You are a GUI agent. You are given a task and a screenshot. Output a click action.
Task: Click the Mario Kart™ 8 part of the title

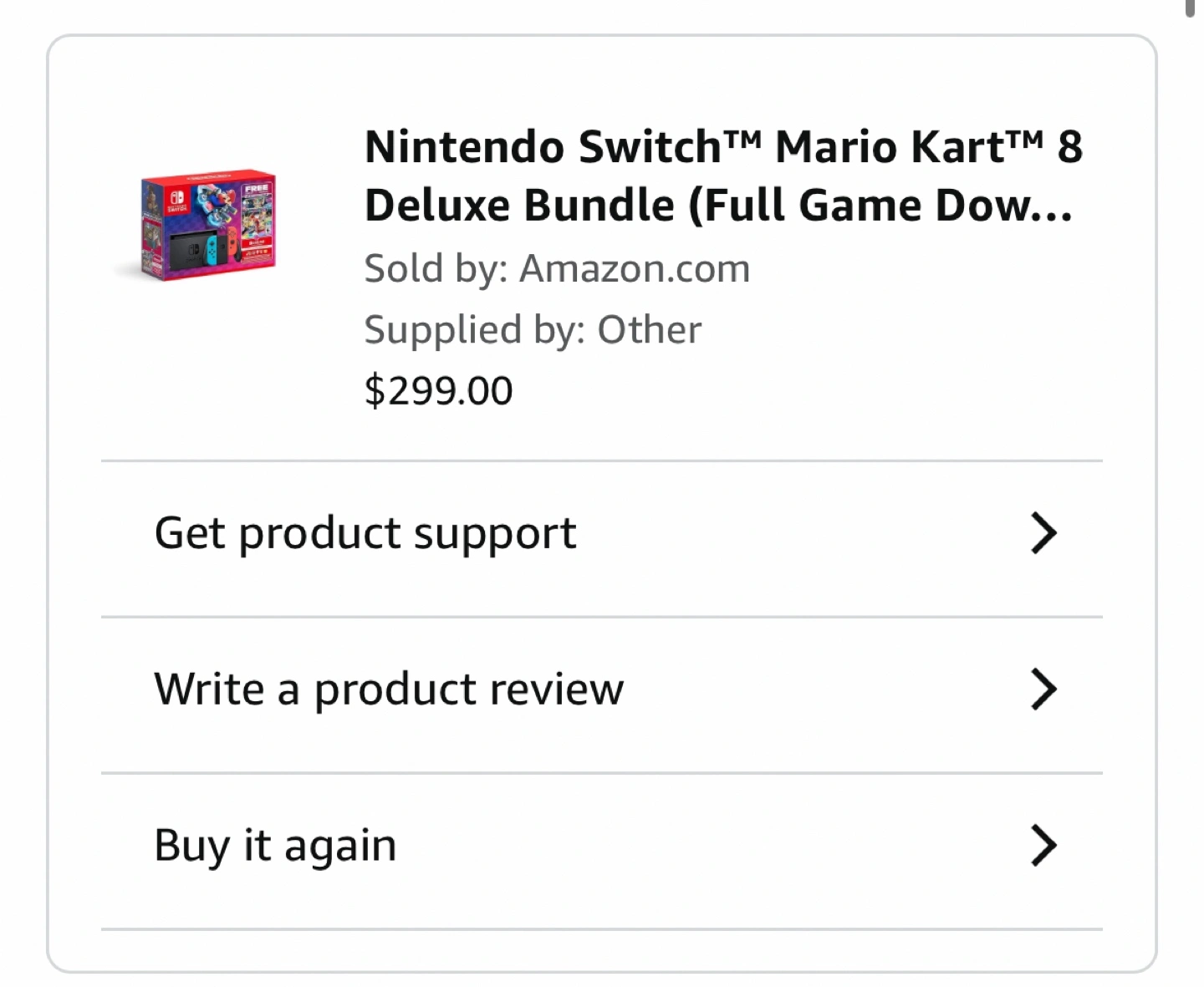pyautogui.click(x=928, y=147)
